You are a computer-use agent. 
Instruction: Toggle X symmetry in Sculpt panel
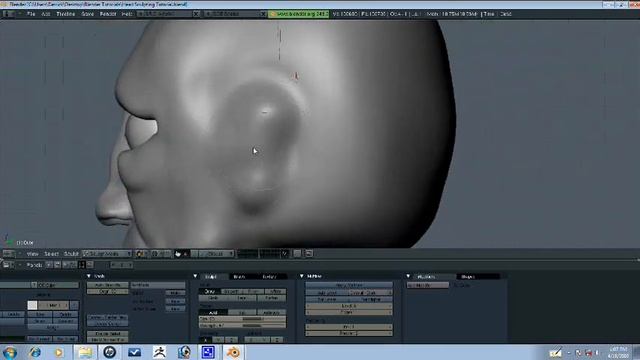click(205, 340)
